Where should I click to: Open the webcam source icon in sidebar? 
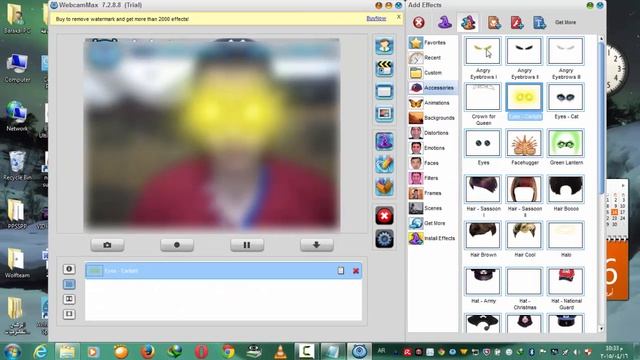click(384, 45)
